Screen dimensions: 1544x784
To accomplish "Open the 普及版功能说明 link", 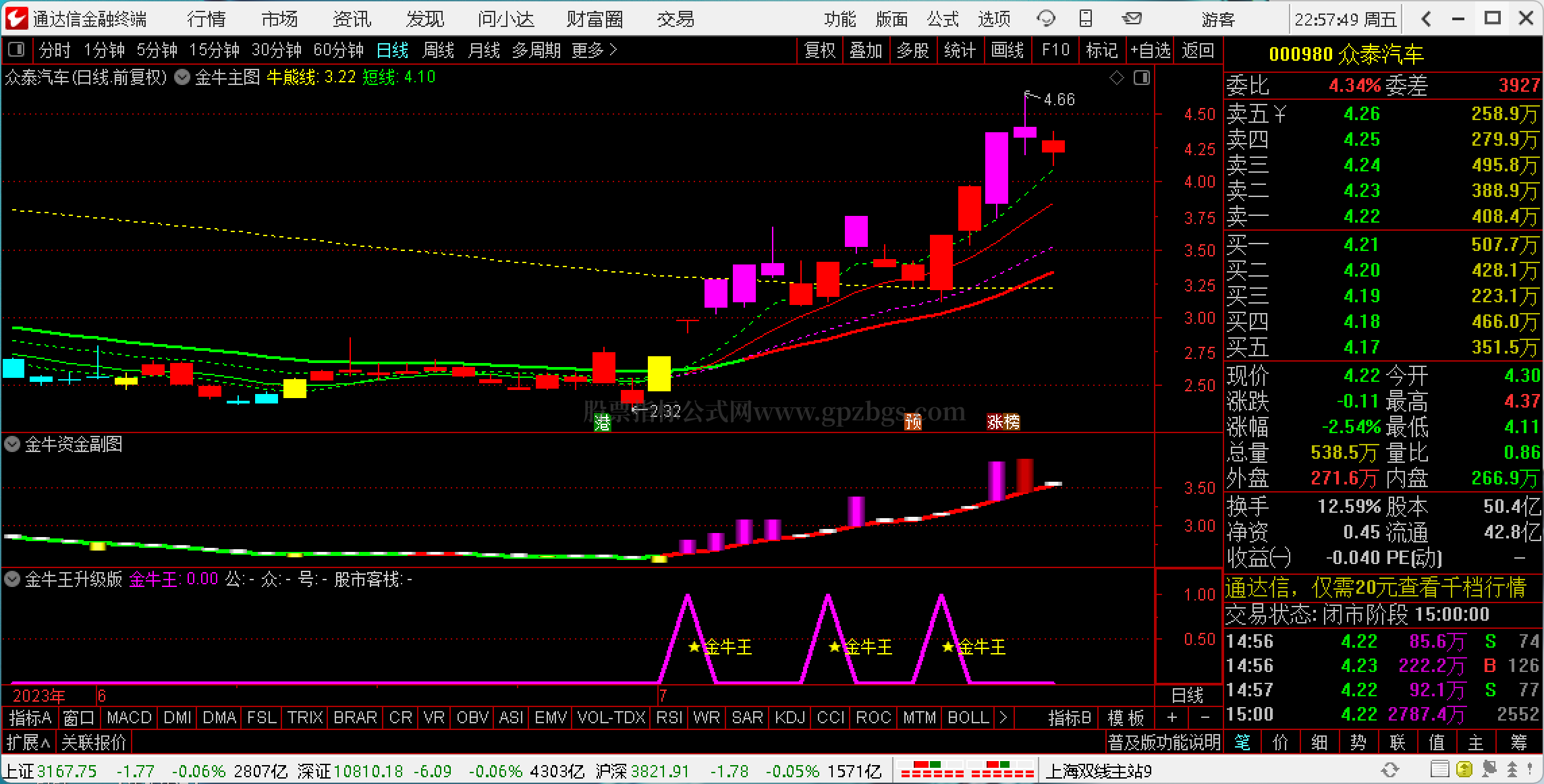I will (1164, 742).
